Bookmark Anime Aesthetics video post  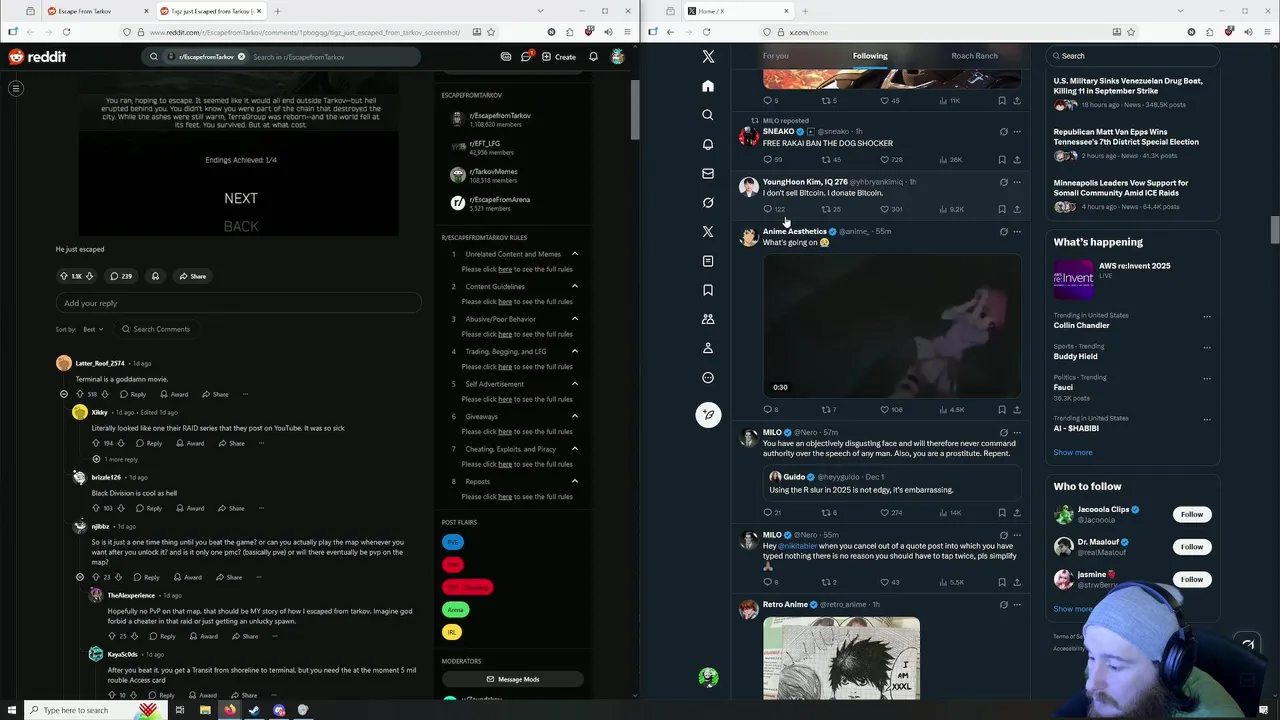(1002, 409)
